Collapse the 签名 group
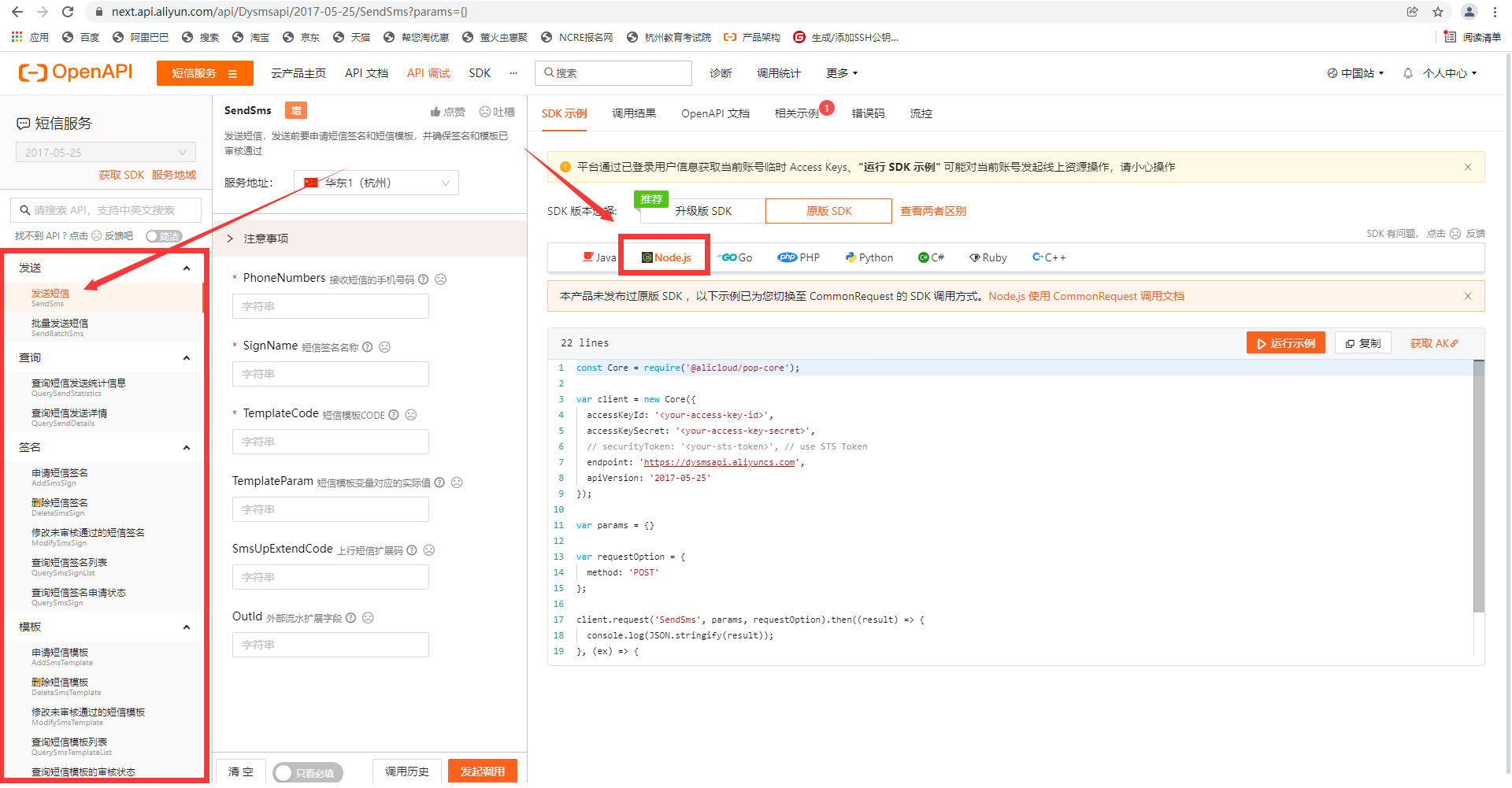 pyautogui.click(x=187, y=448)
